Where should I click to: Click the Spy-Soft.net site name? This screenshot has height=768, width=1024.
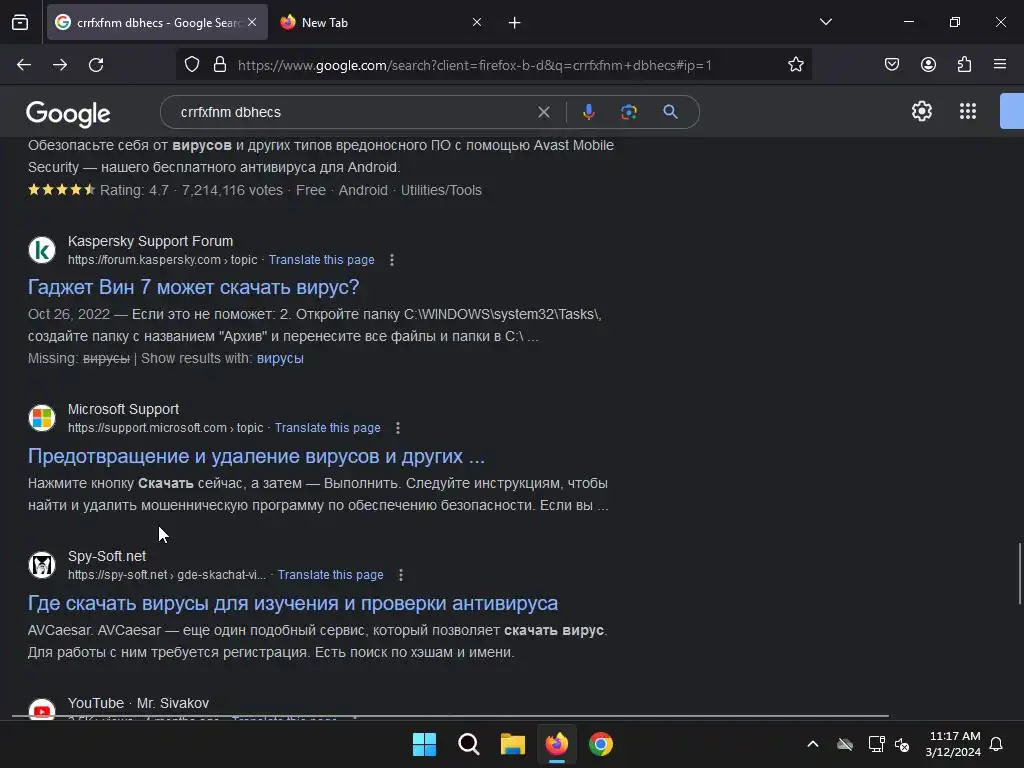pyautogui.click(x=107, y=556)
